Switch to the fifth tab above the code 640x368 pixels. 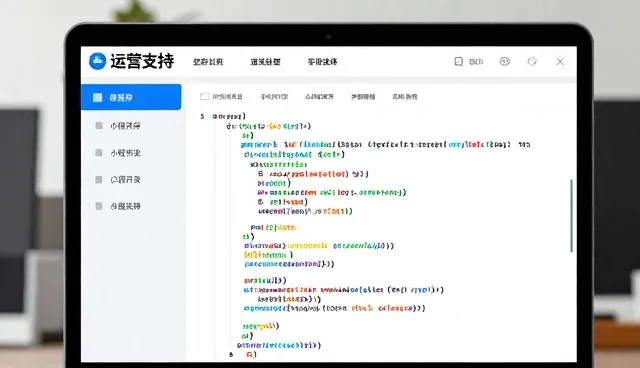405,97
